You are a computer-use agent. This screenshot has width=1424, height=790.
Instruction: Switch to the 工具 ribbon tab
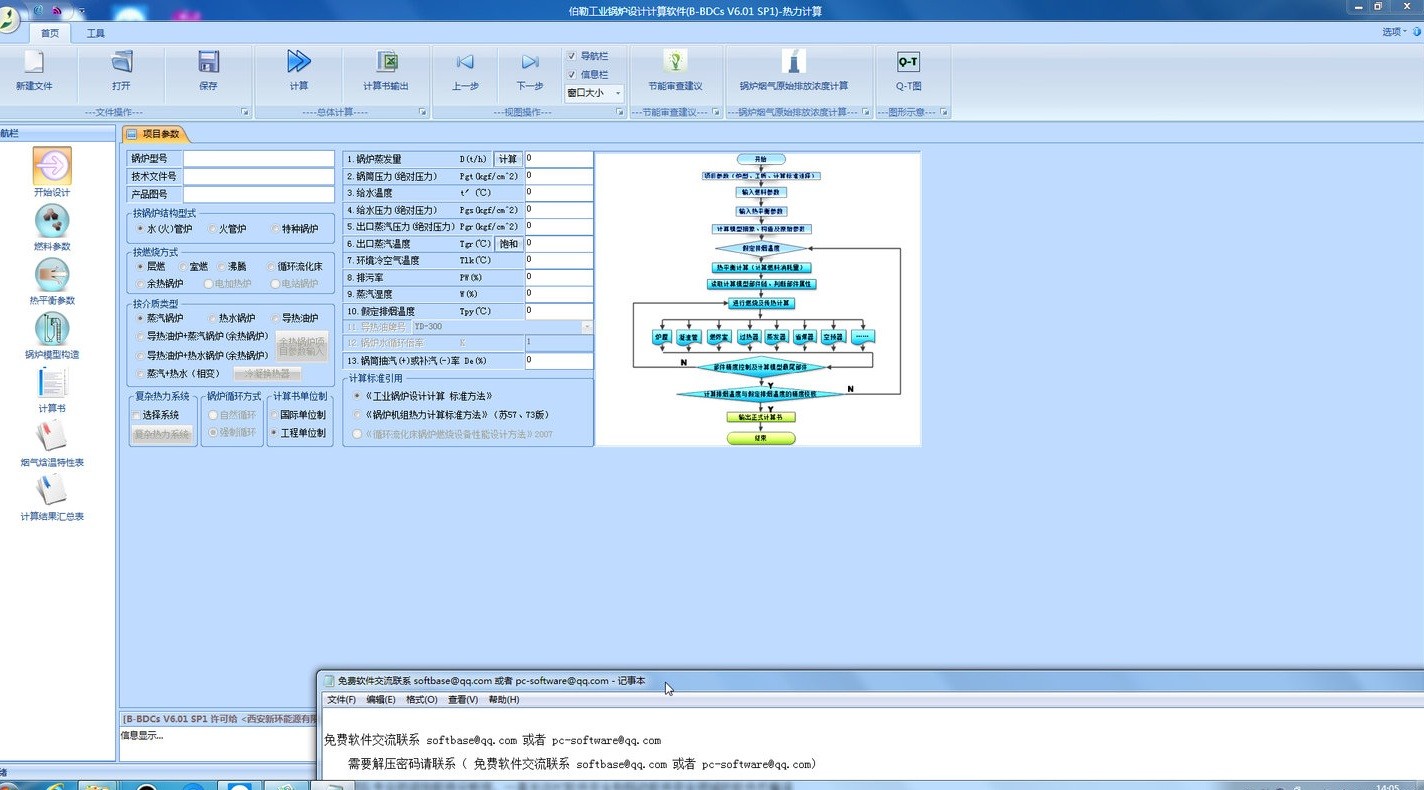[x=95, y=32]
